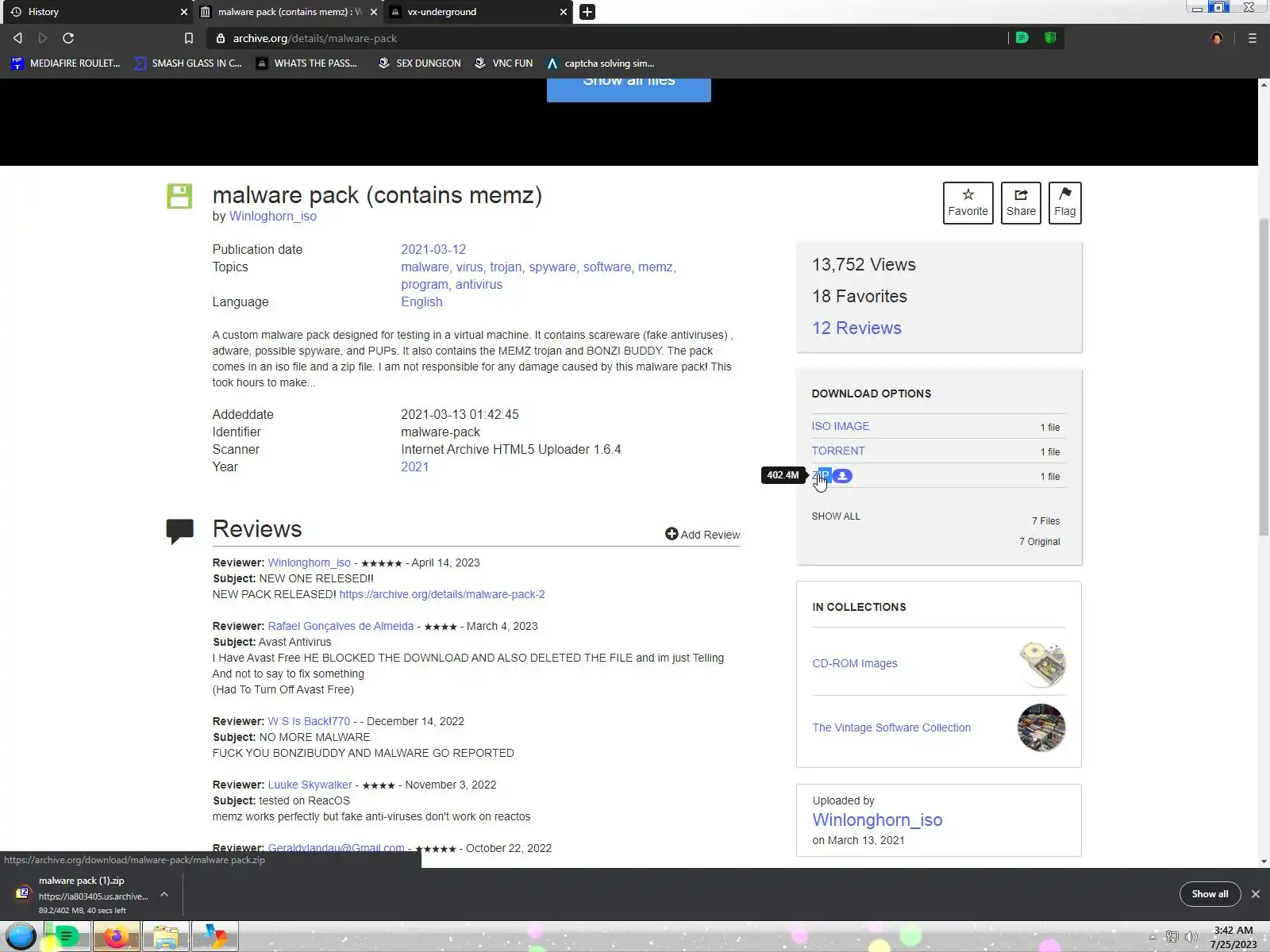Viewport: 1270px width, 952px height.
Task: Click The Vintage Software Collection thumbnail
Action: [x=1041, y=727]
